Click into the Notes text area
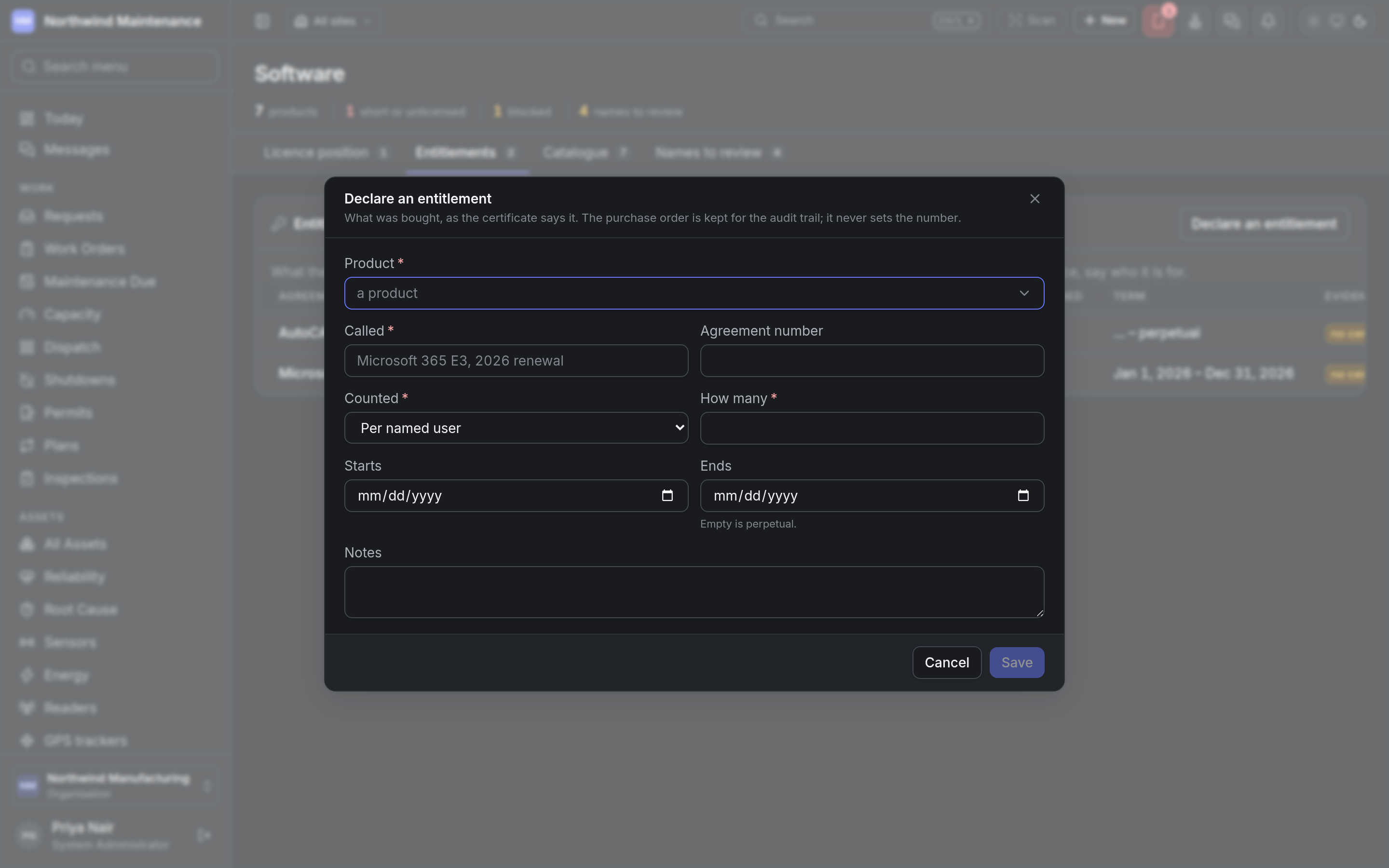 (694, 592)
